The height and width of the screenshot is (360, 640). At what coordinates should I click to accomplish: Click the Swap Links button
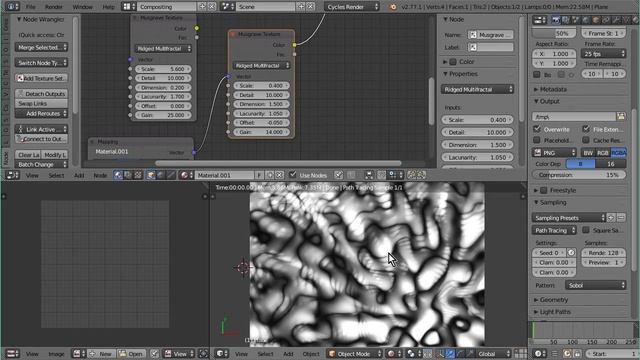[x=41, y=103]
